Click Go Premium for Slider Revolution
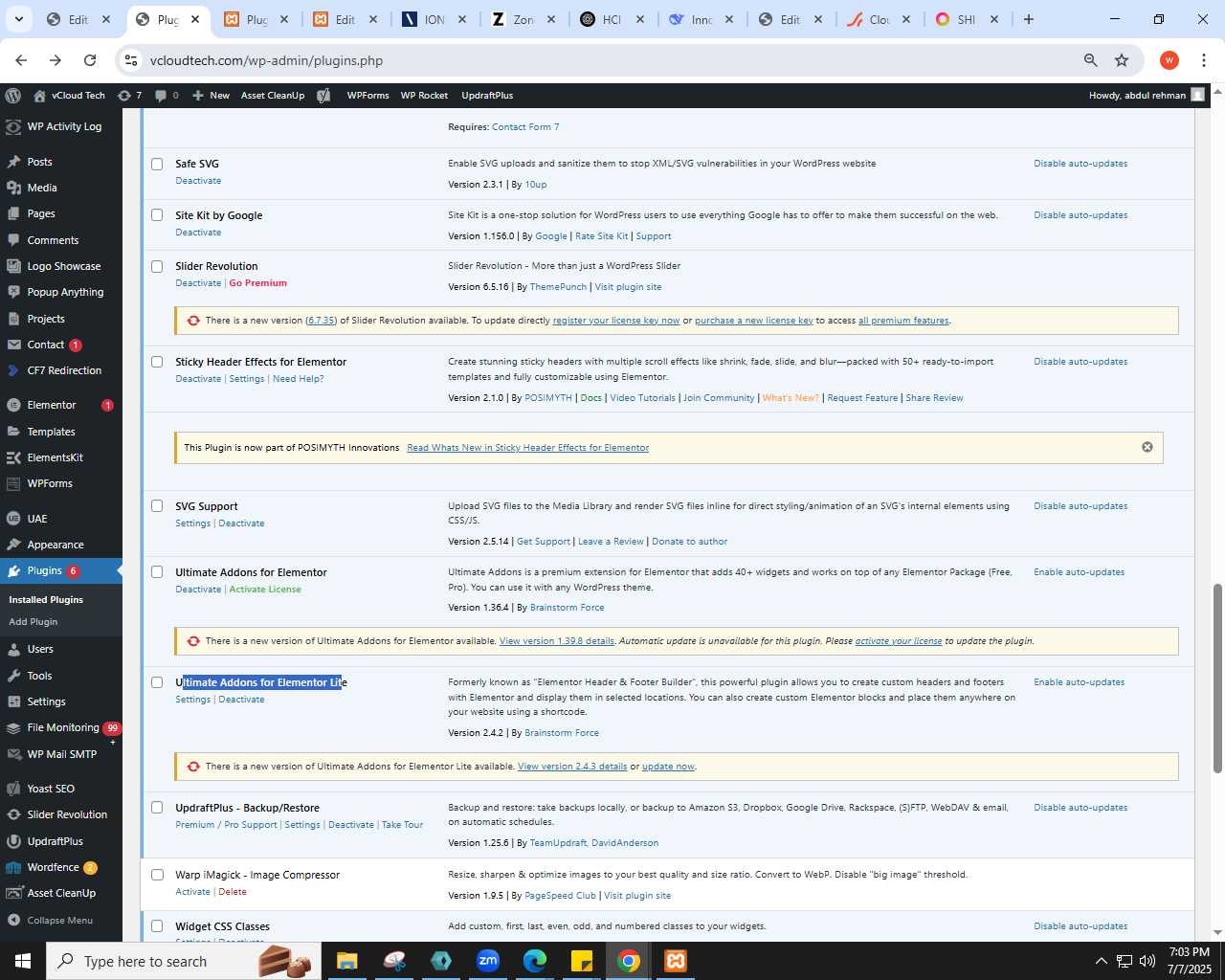The height and width of the screenshot is (980, 1225). tap(258, 283)
